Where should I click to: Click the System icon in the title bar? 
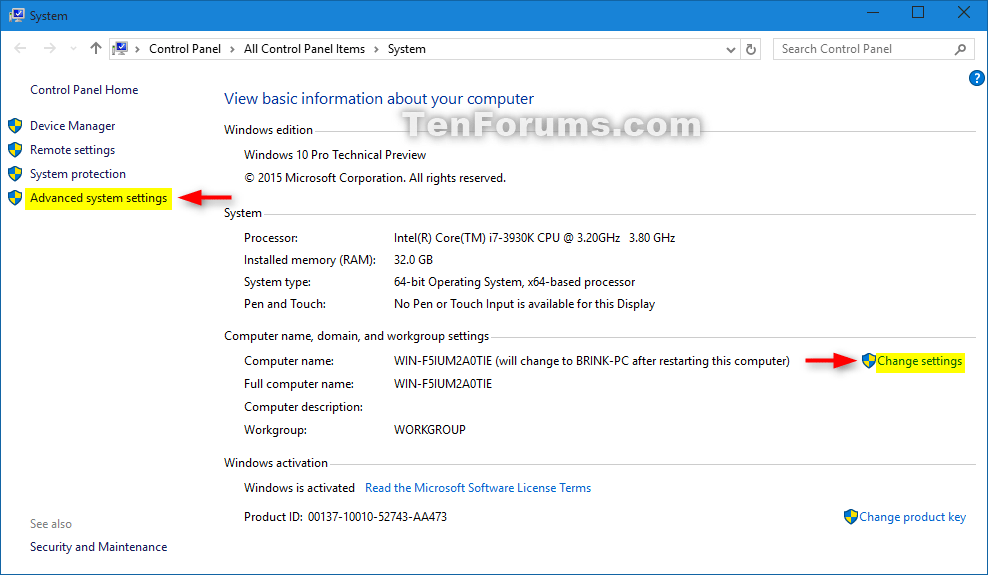pos(16,15)
